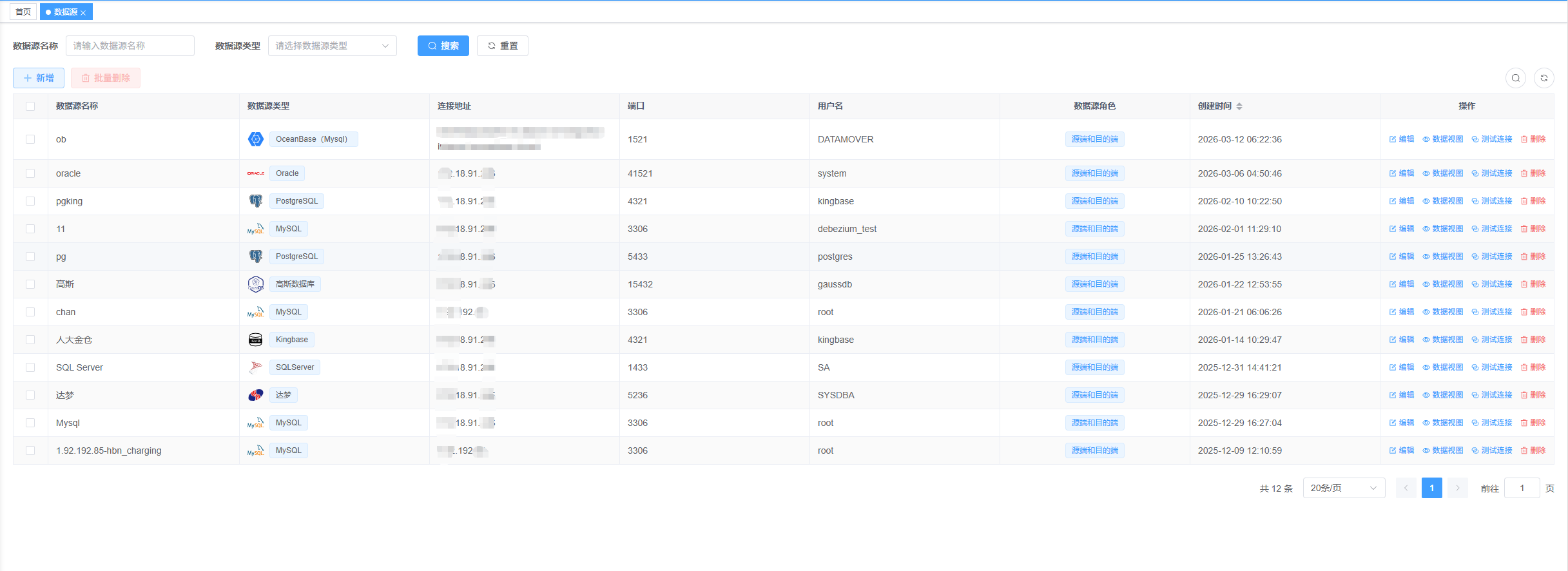Click the round search icon above the table
Image resolution: width=1568 pixels, height=571 pixels.
coord(1515,78)
